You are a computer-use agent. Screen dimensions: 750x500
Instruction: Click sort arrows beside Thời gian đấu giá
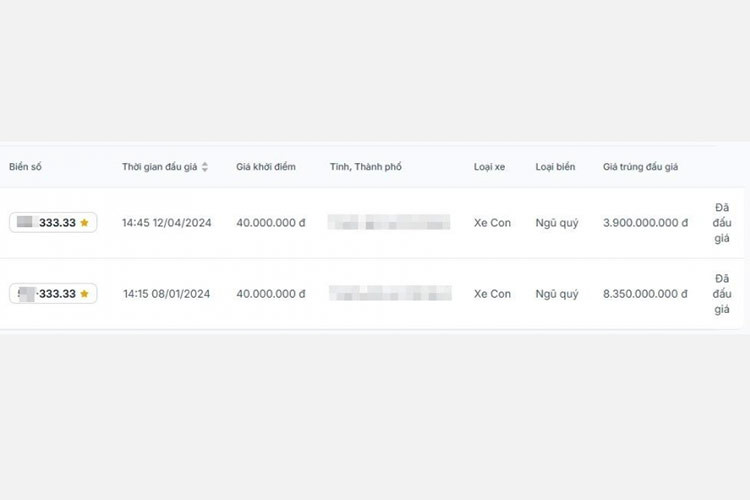coord(205,167)
